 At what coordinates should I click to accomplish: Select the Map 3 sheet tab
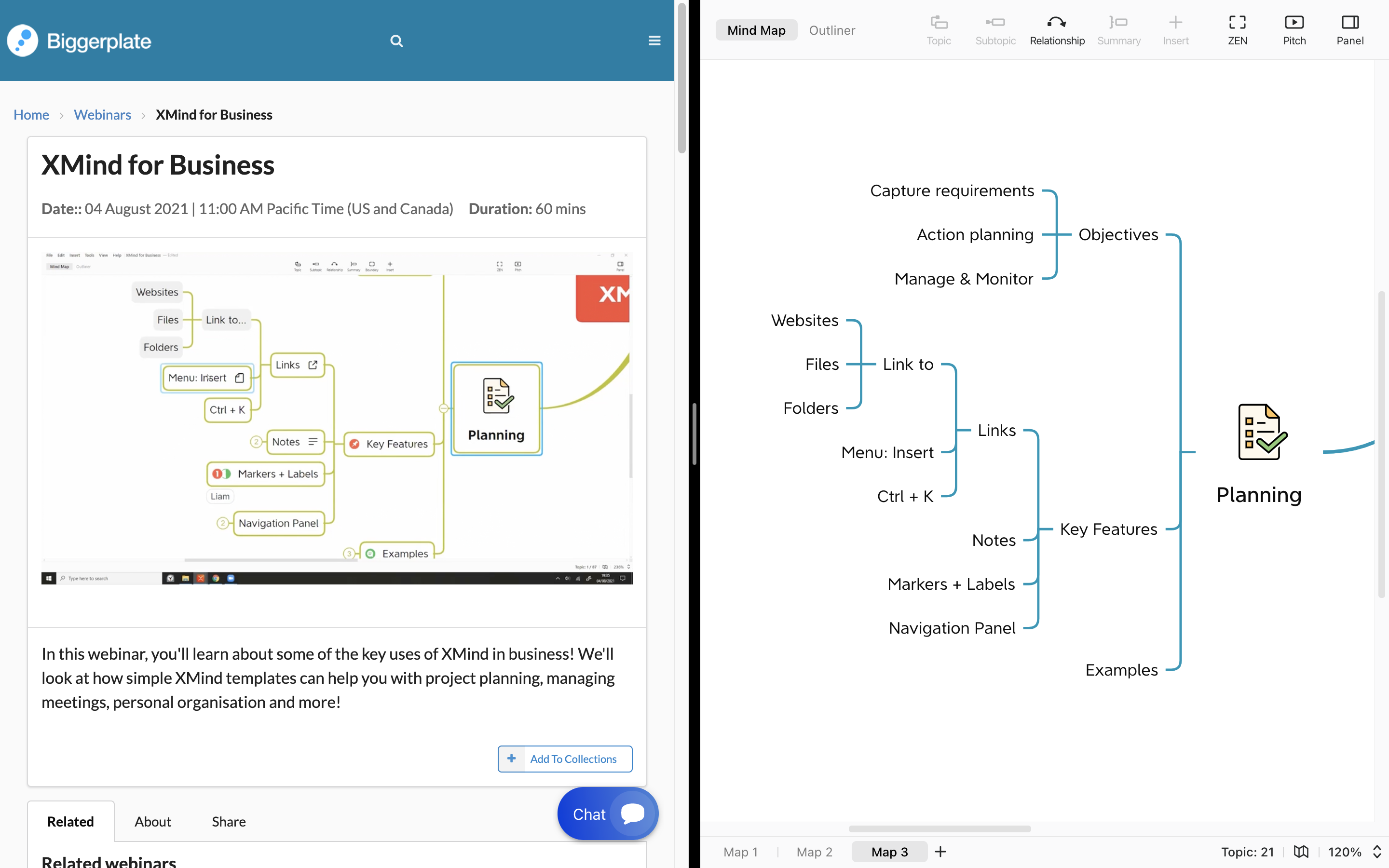click(x=889, y=852)
